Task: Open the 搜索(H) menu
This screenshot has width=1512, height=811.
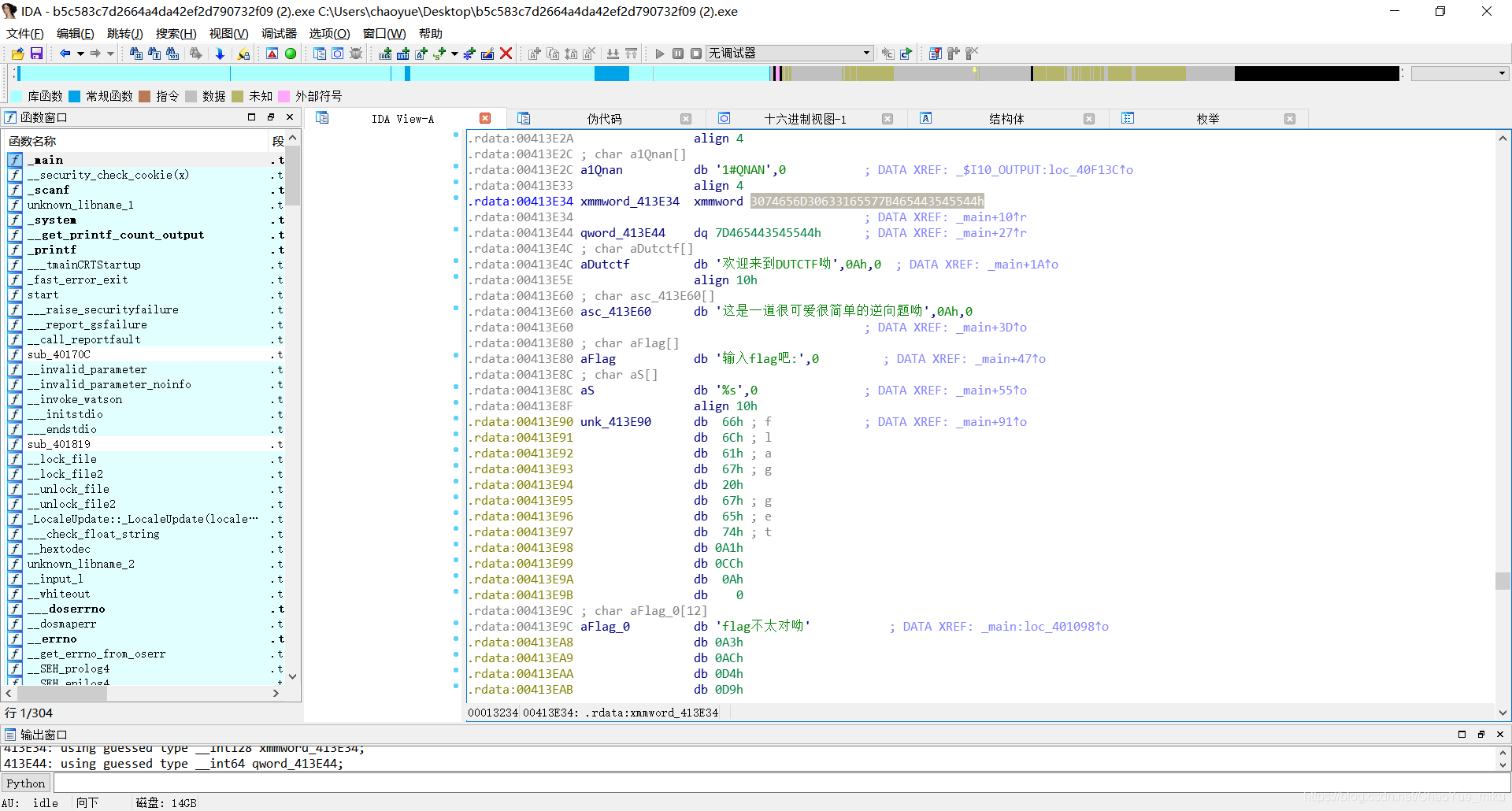Action: point(175,33)
